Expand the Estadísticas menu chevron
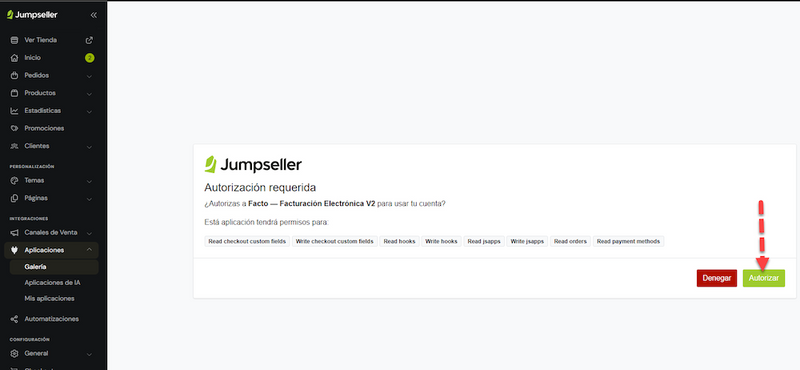This screenshot has height=370, width=800. coord(89,111)
